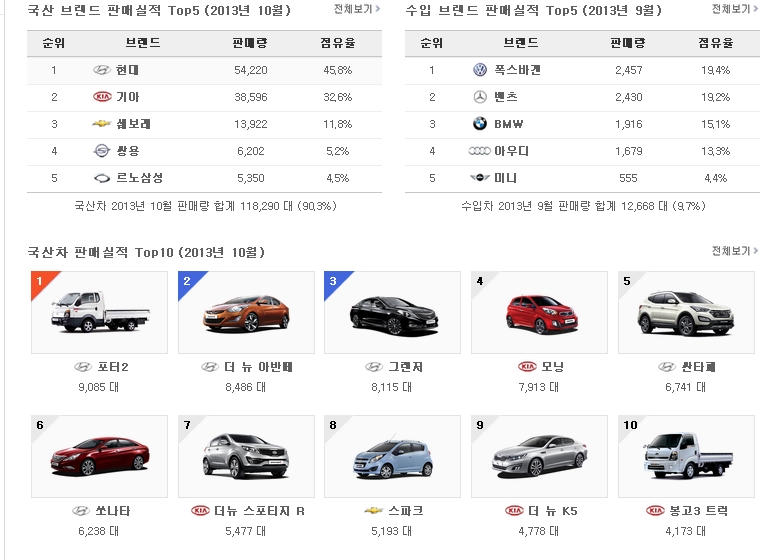Click the Chevrolet logo beside 쉐보레
This screenshot has width=780, height=560.
[x=101, y=124]
